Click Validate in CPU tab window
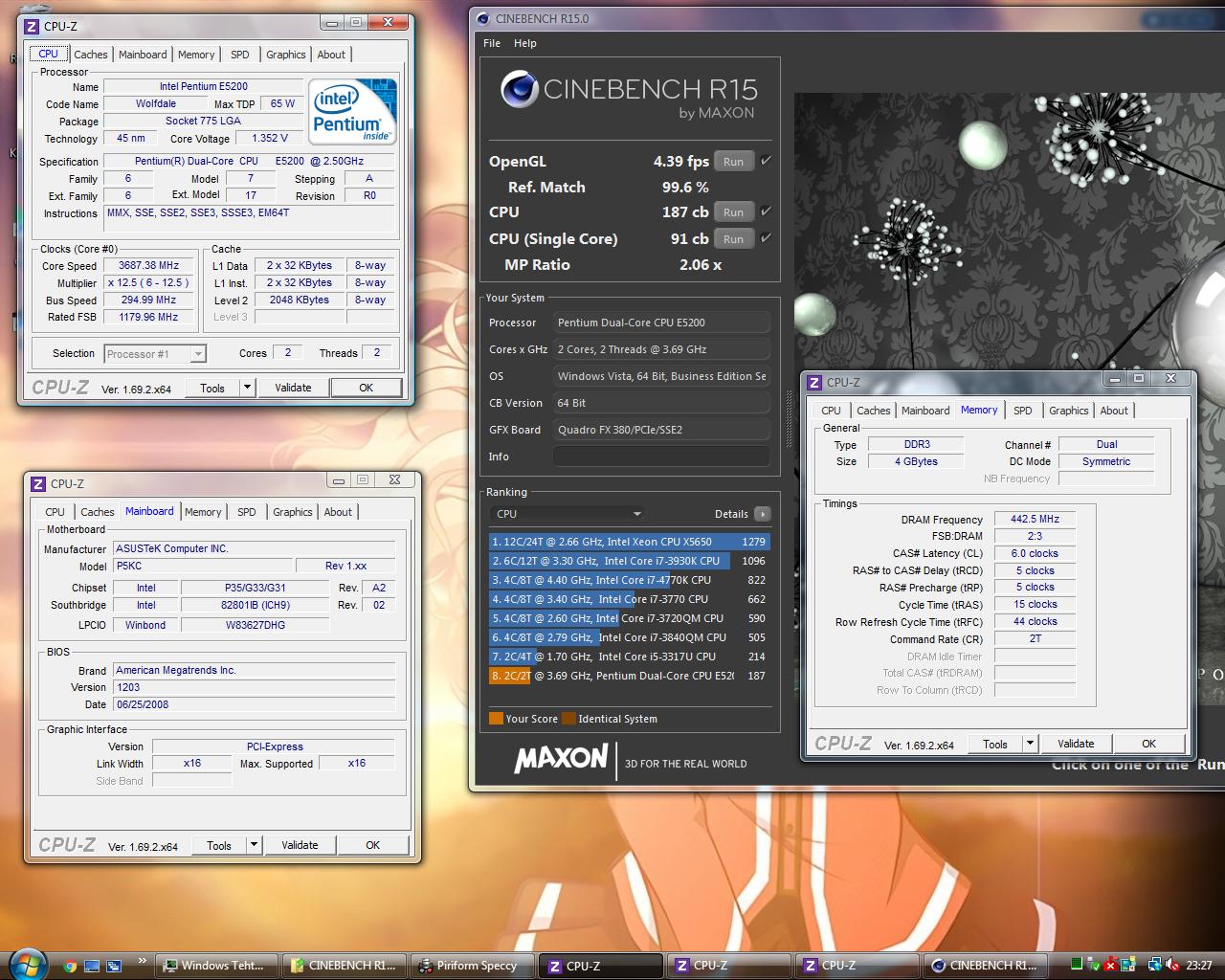Image resolution: width=1225 pixels, height=980 pixels. pyautogui.click(x=293, y=388)
